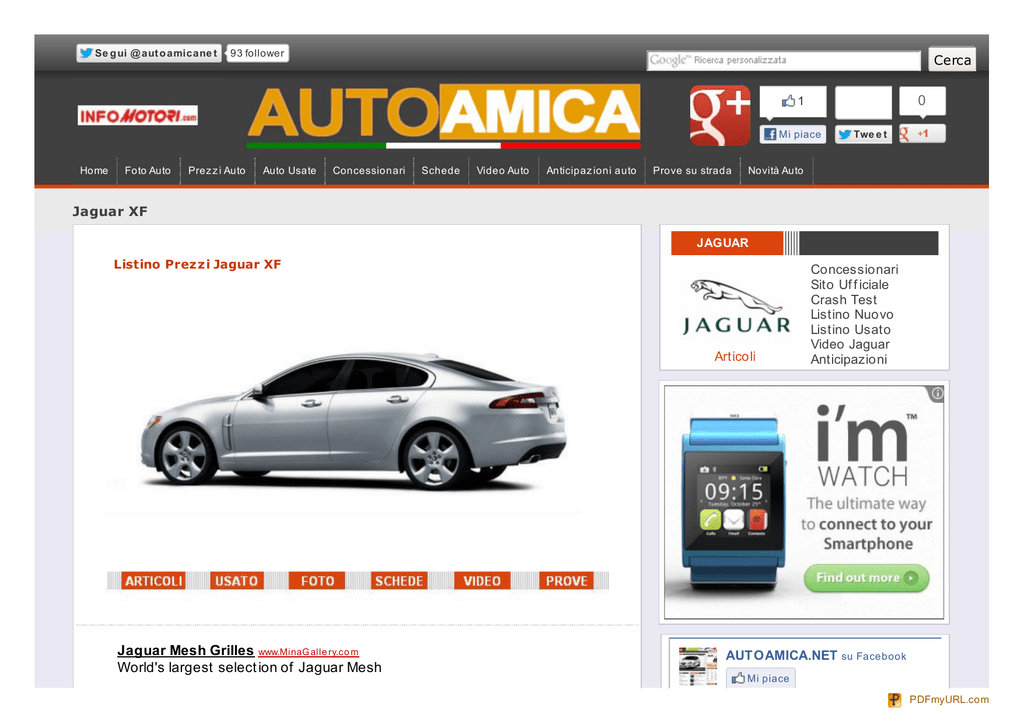
Task: Select the VIDEO tab button
Action: 482,581
